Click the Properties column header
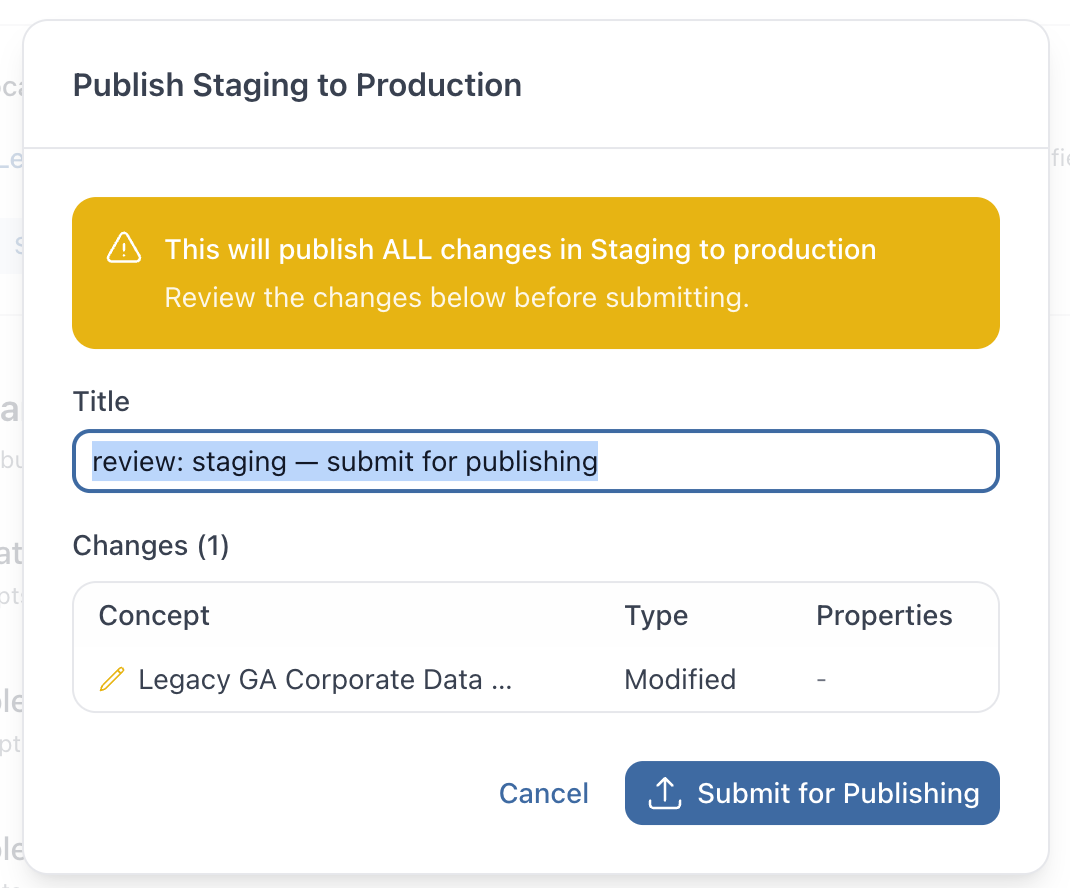The image size is (1070, 888). point(884,616)
